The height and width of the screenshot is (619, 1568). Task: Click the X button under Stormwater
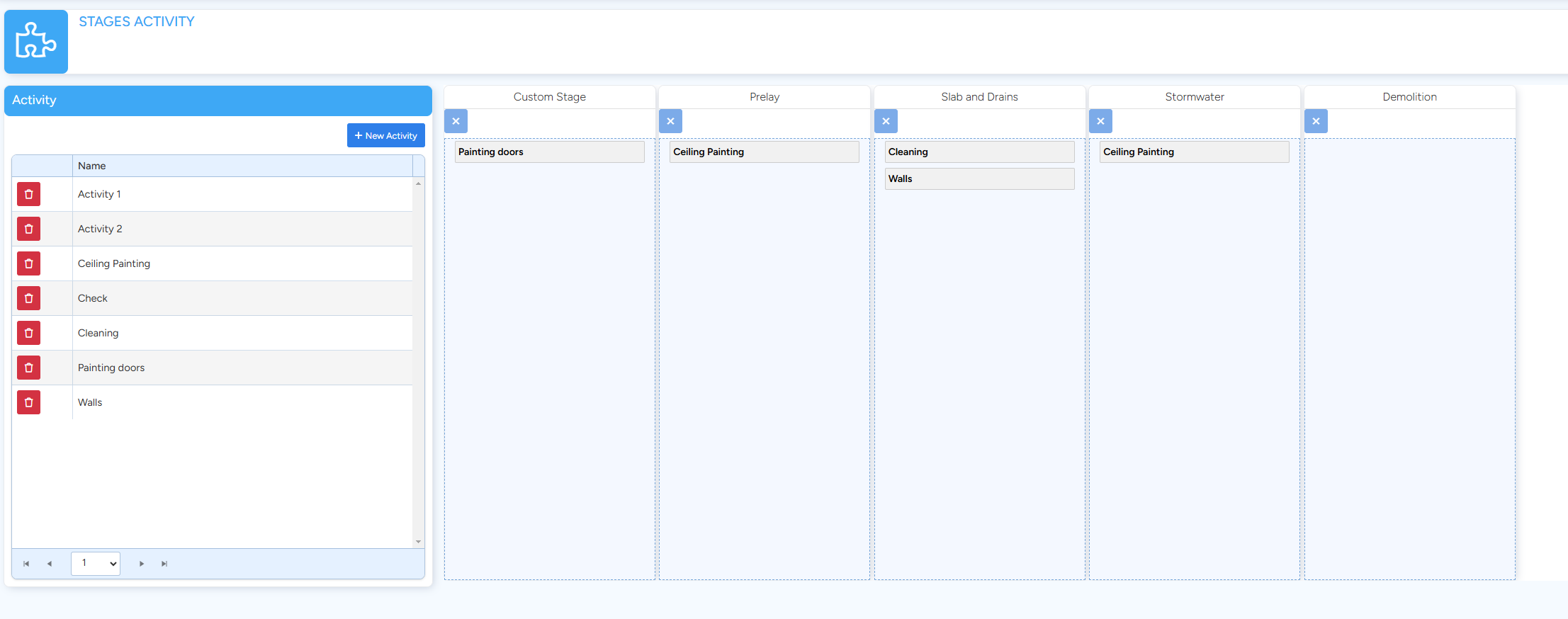coord(1100,121)
